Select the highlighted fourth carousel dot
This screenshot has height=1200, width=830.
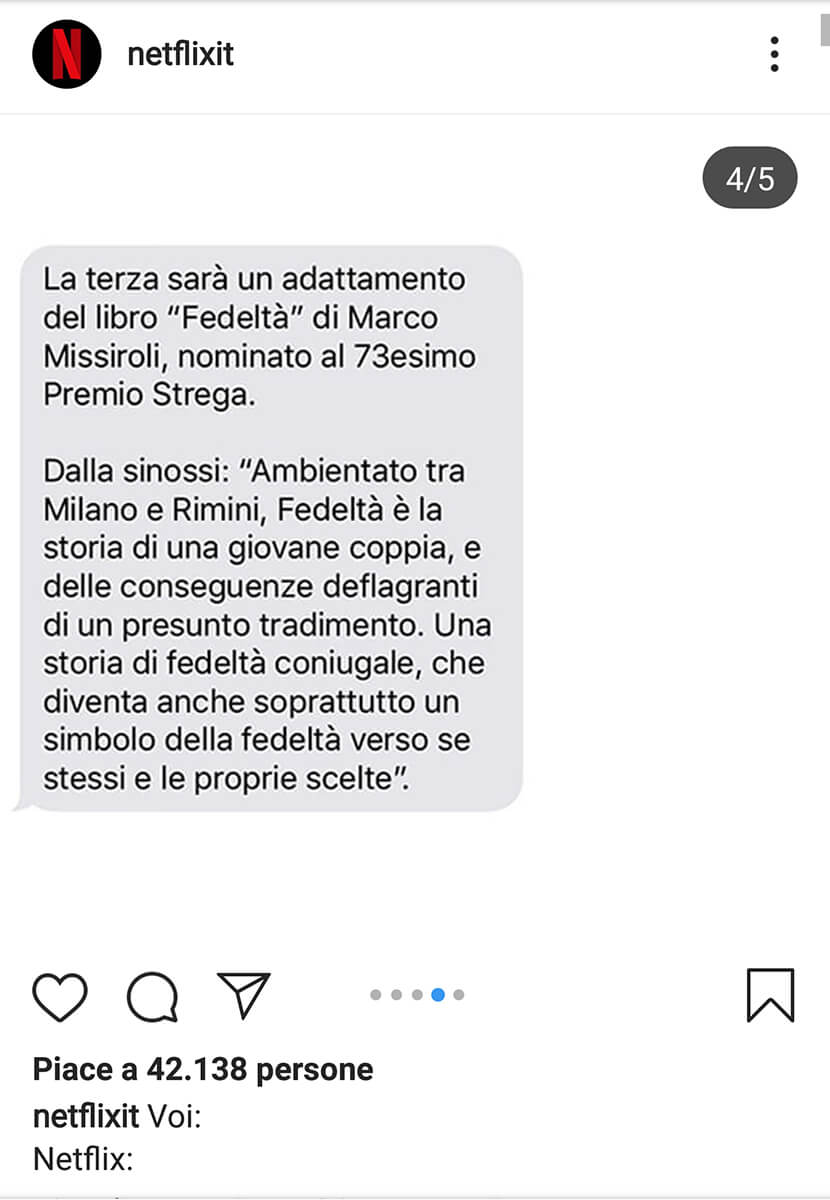[438, 995]
